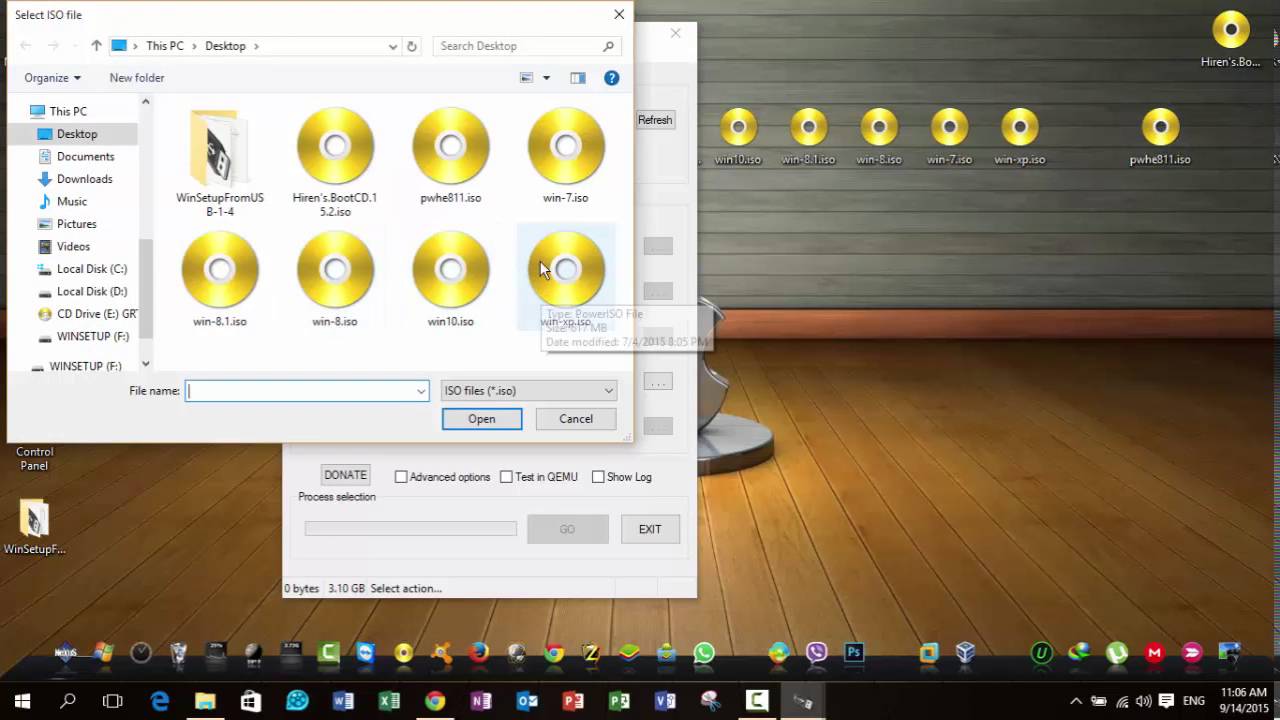Select Downloads in the navigation pane
This screenshot has width=1280, height=720.
84,179
